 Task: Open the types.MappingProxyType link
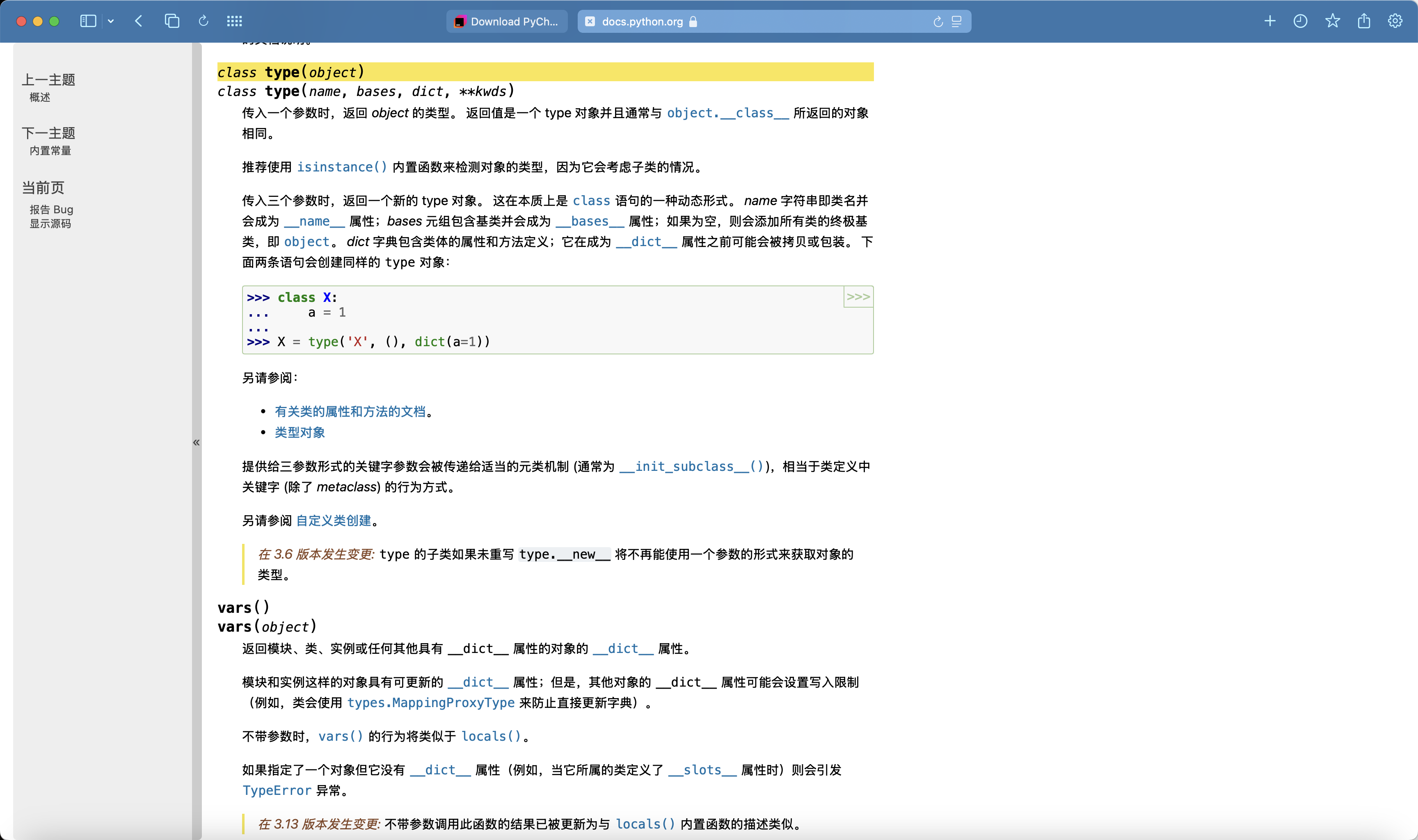click(x=431, y=703)
